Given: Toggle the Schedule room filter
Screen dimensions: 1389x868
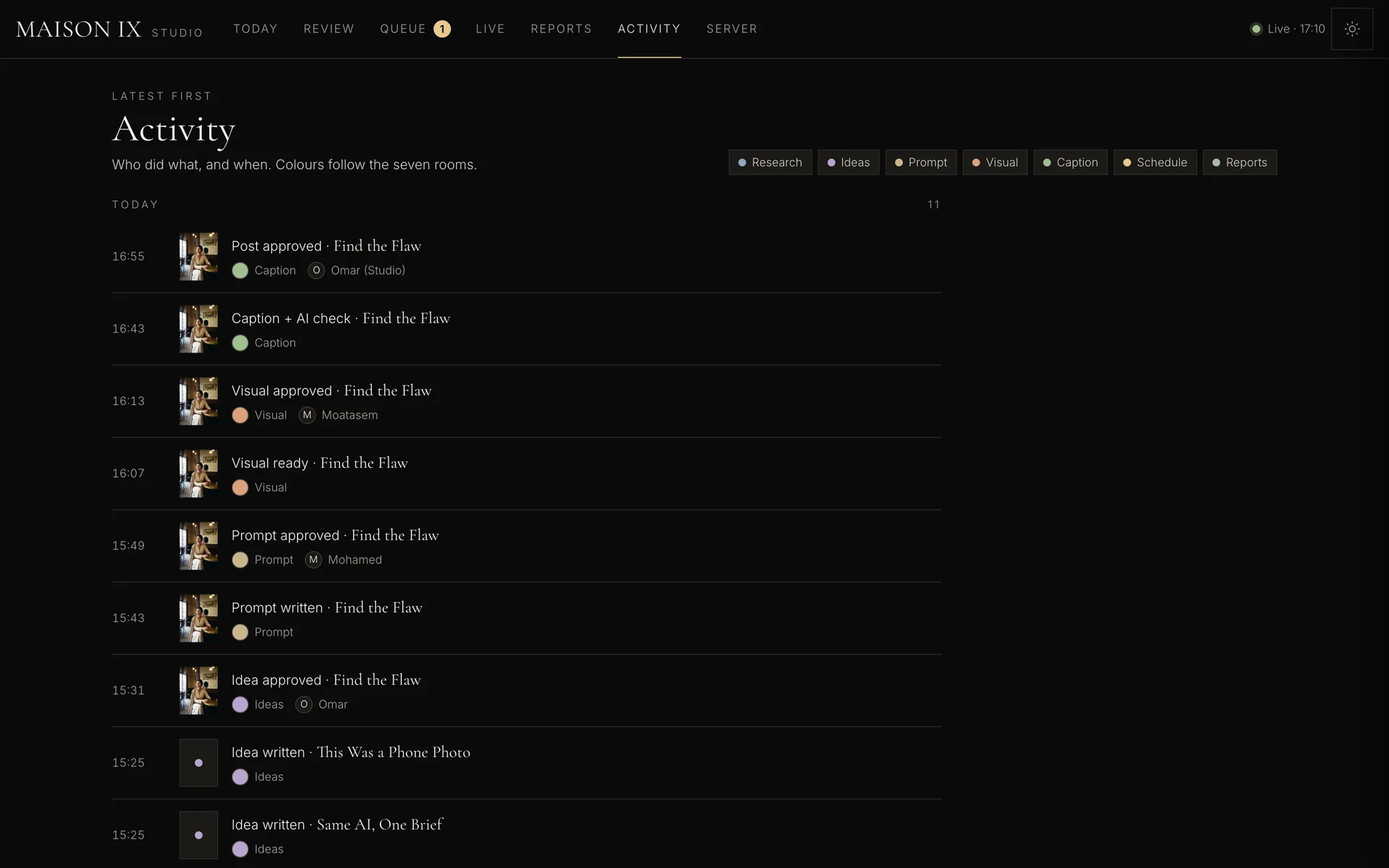Looking at the screenshot, I should point(1155,163).
